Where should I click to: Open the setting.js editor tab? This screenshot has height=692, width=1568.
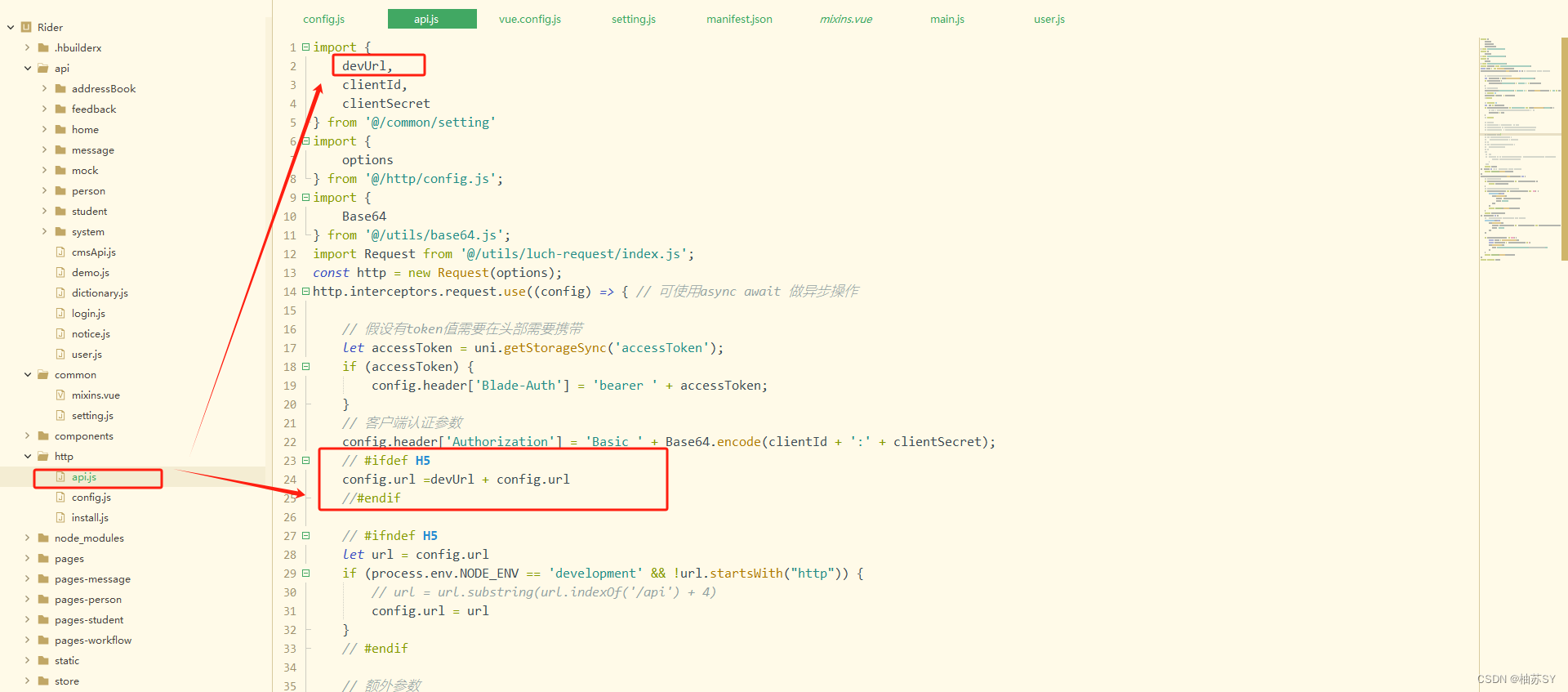pyautogui.click(x=634, y=19)
